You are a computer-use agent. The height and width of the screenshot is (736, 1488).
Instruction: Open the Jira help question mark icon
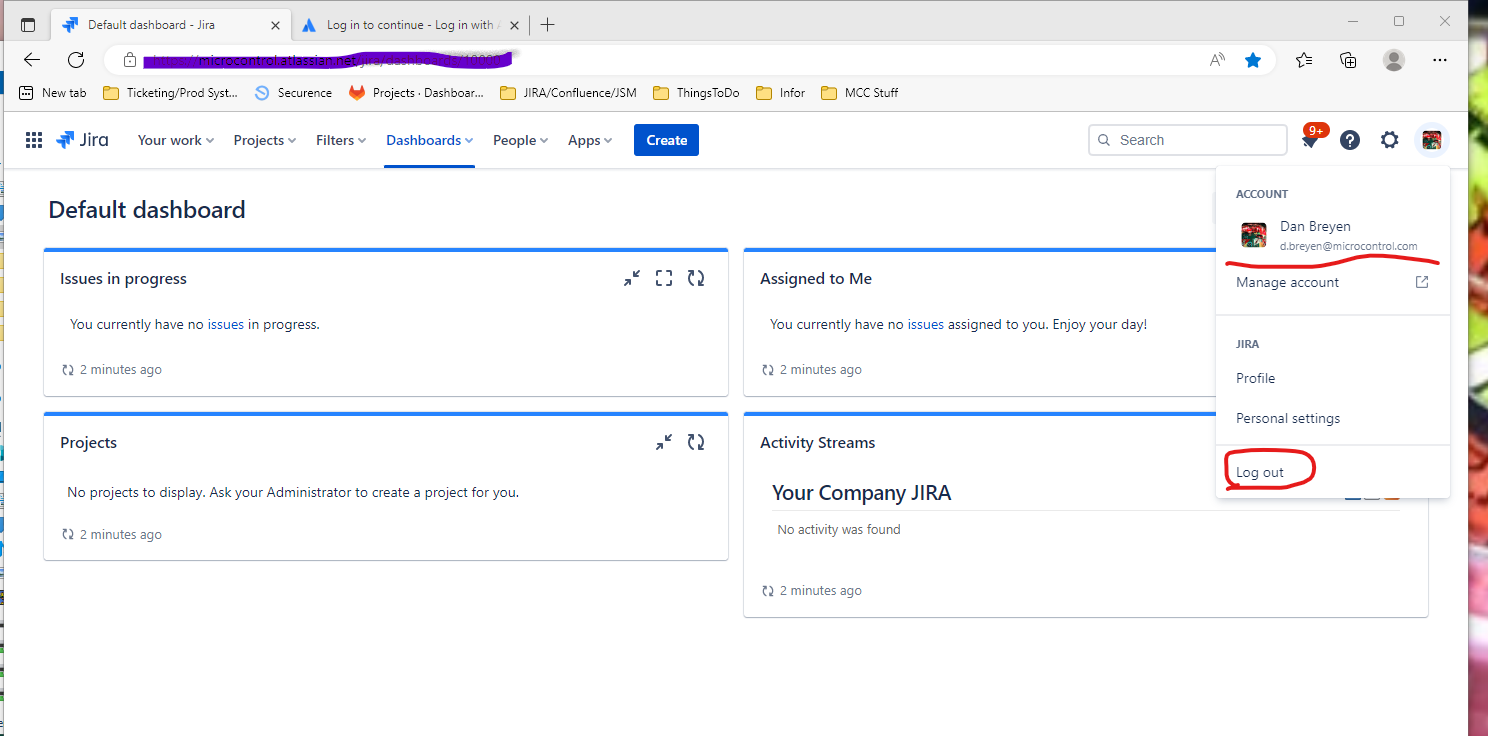(x=1350, y=140)
